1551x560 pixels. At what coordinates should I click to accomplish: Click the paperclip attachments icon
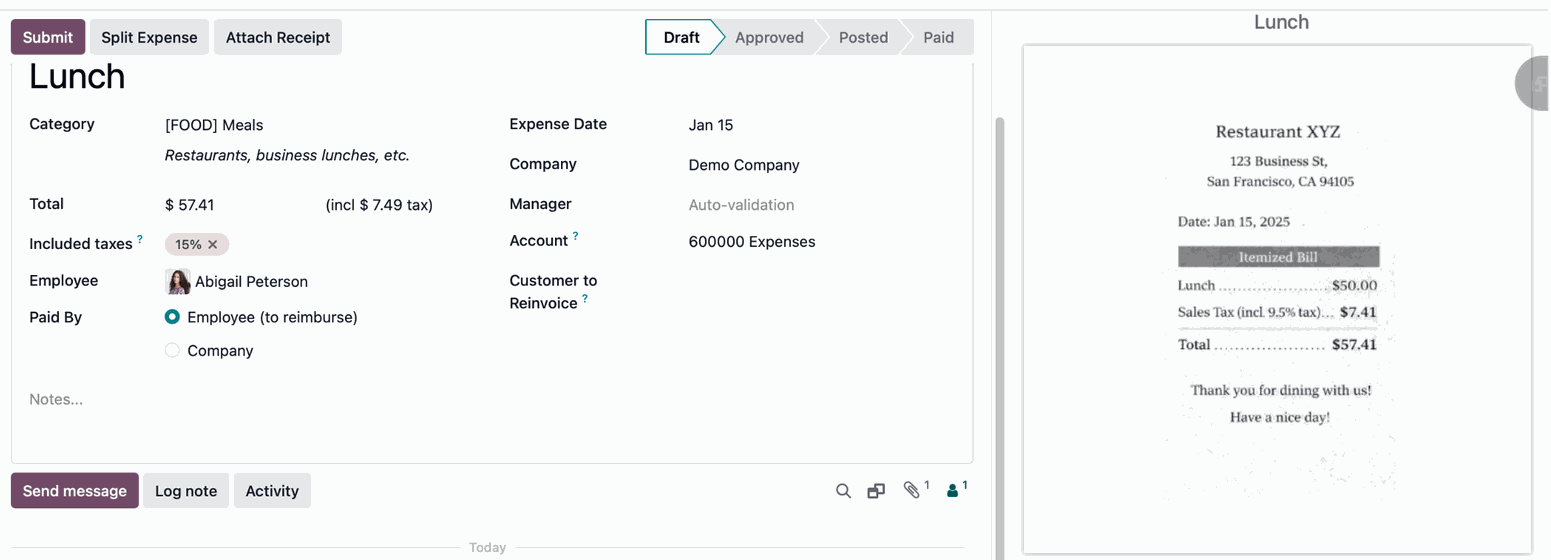911,490
